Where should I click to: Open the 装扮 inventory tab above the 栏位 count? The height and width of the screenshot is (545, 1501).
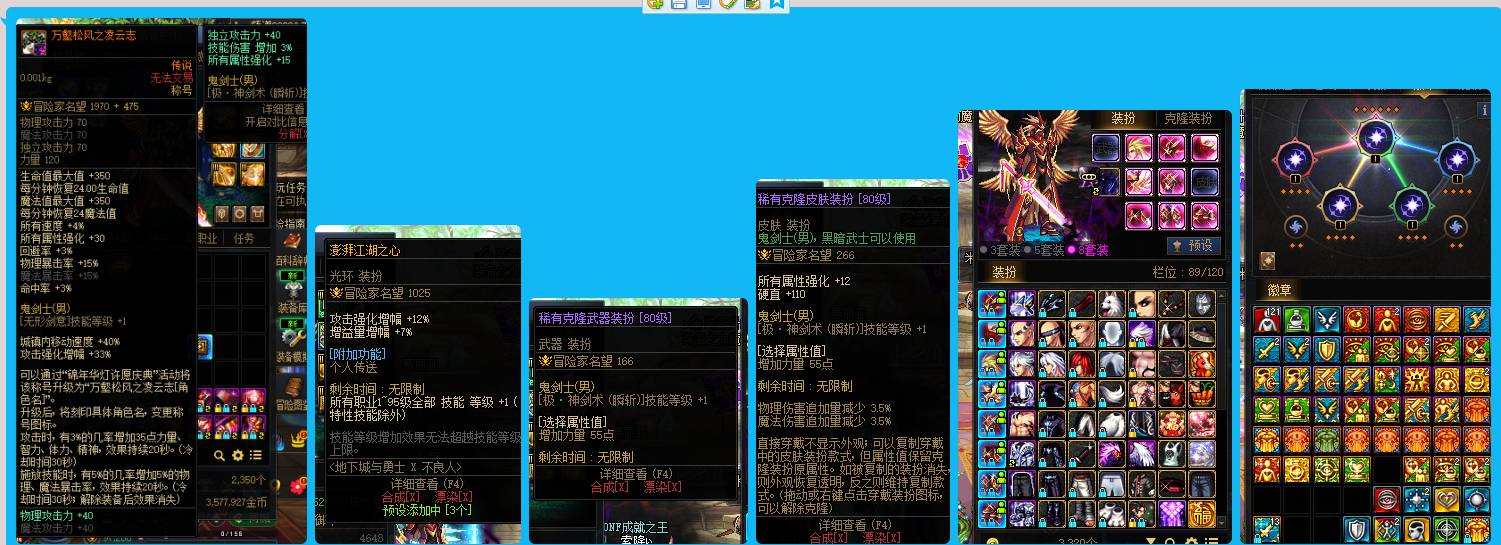tap(1003, 272)
